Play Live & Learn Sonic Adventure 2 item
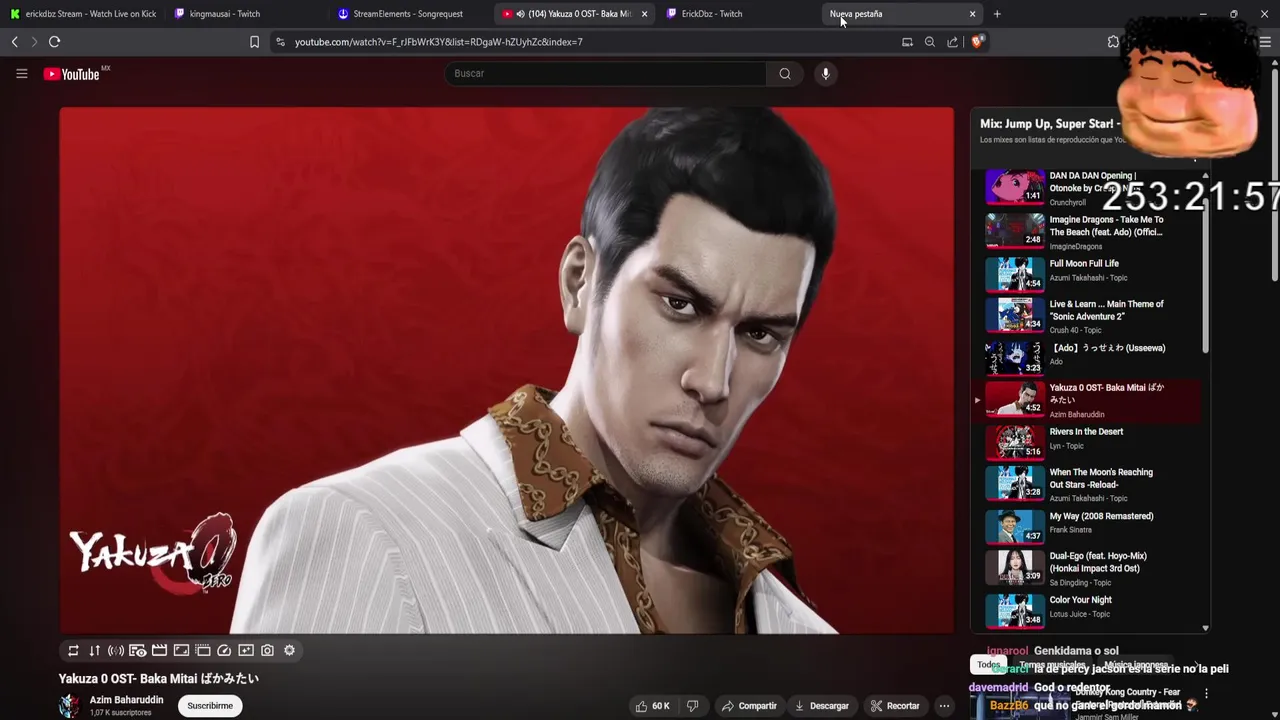This screenshot has width=1280, height=720. coord(1088,316)
